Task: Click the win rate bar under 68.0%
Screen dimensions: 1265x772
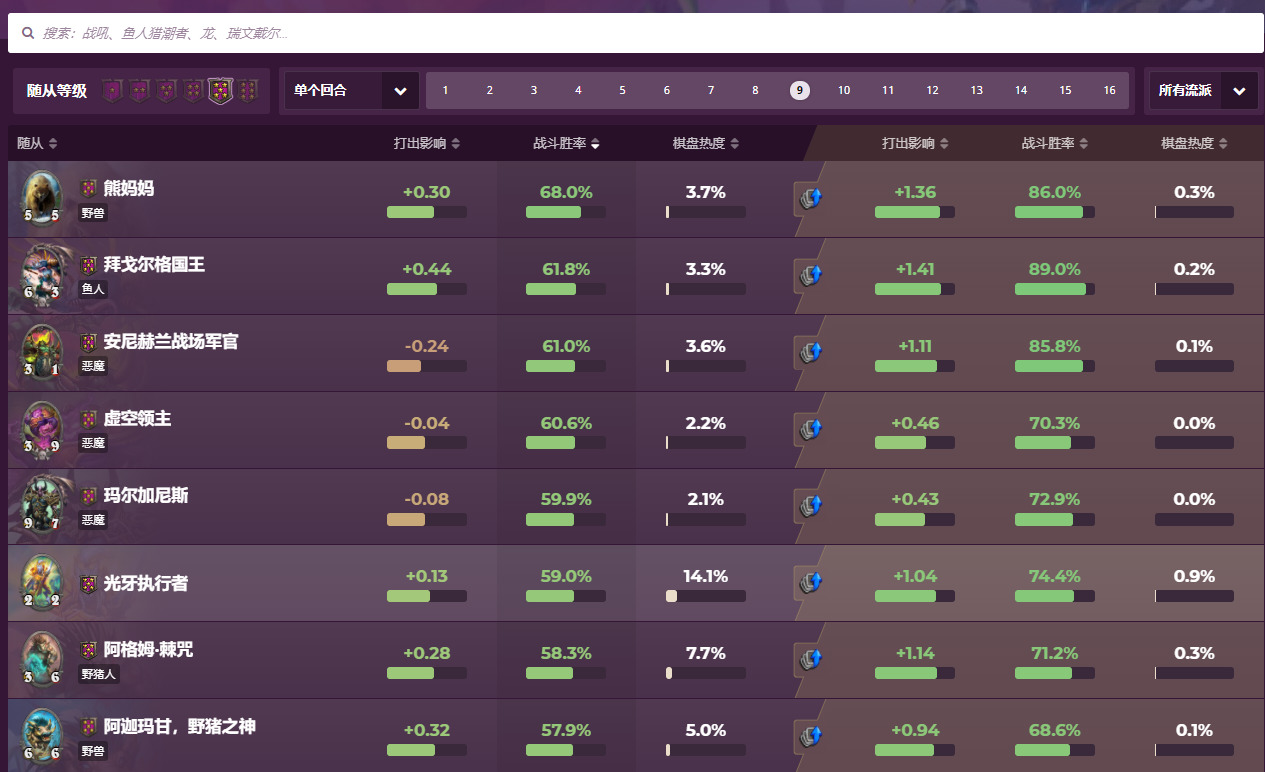Action: [x=566, y=212]
